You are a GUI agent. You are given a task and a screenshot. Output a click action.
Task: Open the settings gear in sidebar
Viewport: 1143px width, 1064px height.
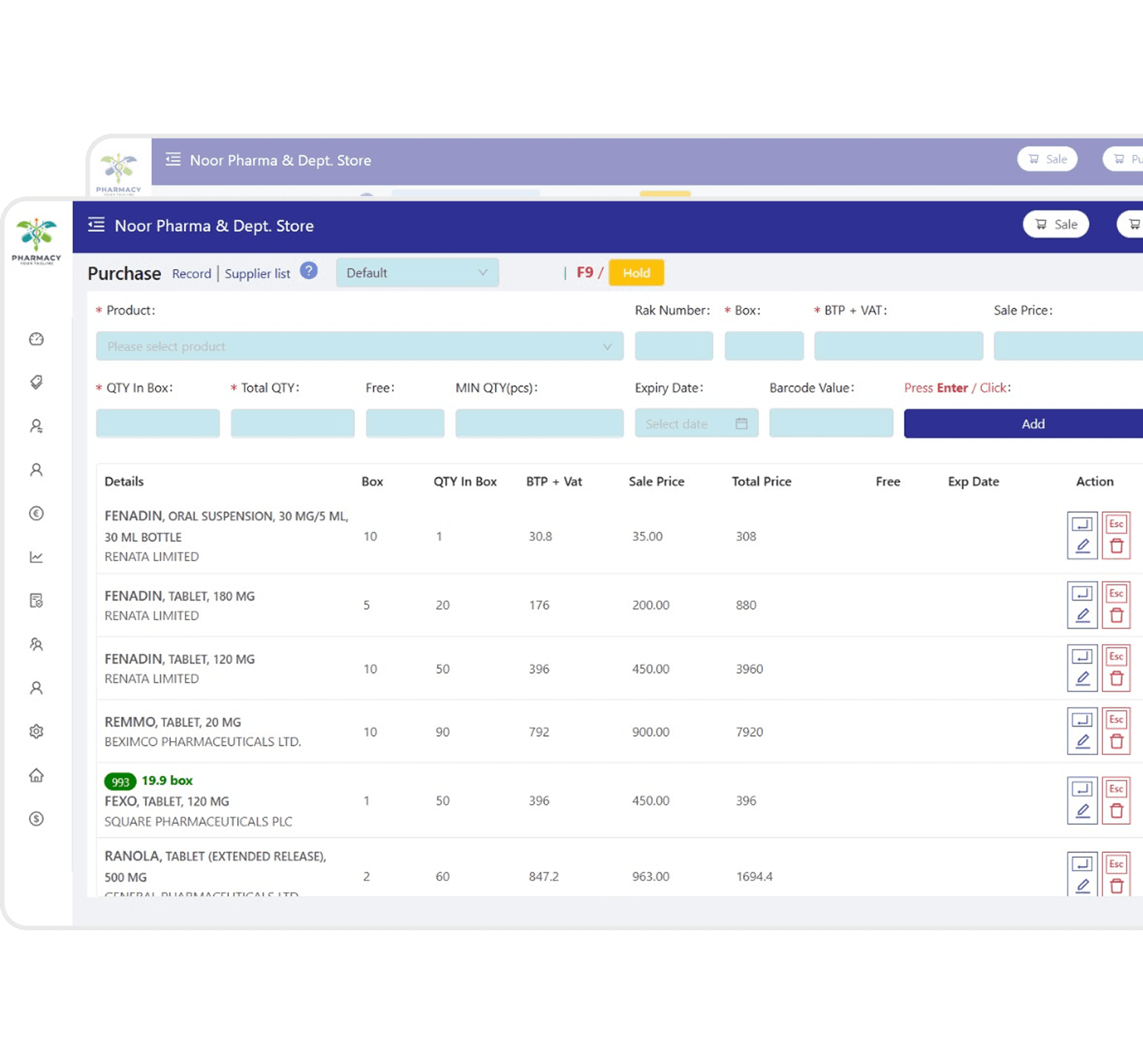(36, 731)
